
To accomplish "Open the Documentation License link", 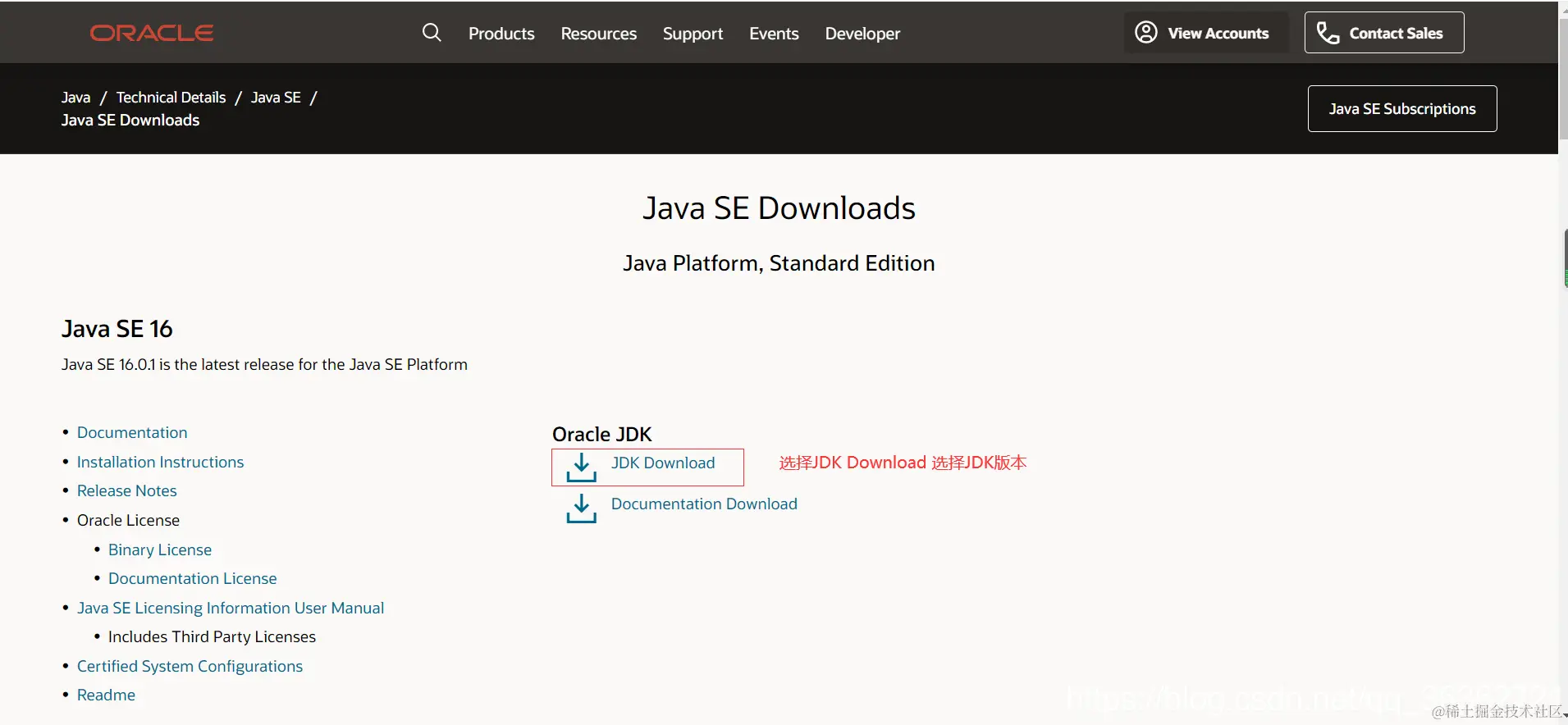I will point(193,578).
